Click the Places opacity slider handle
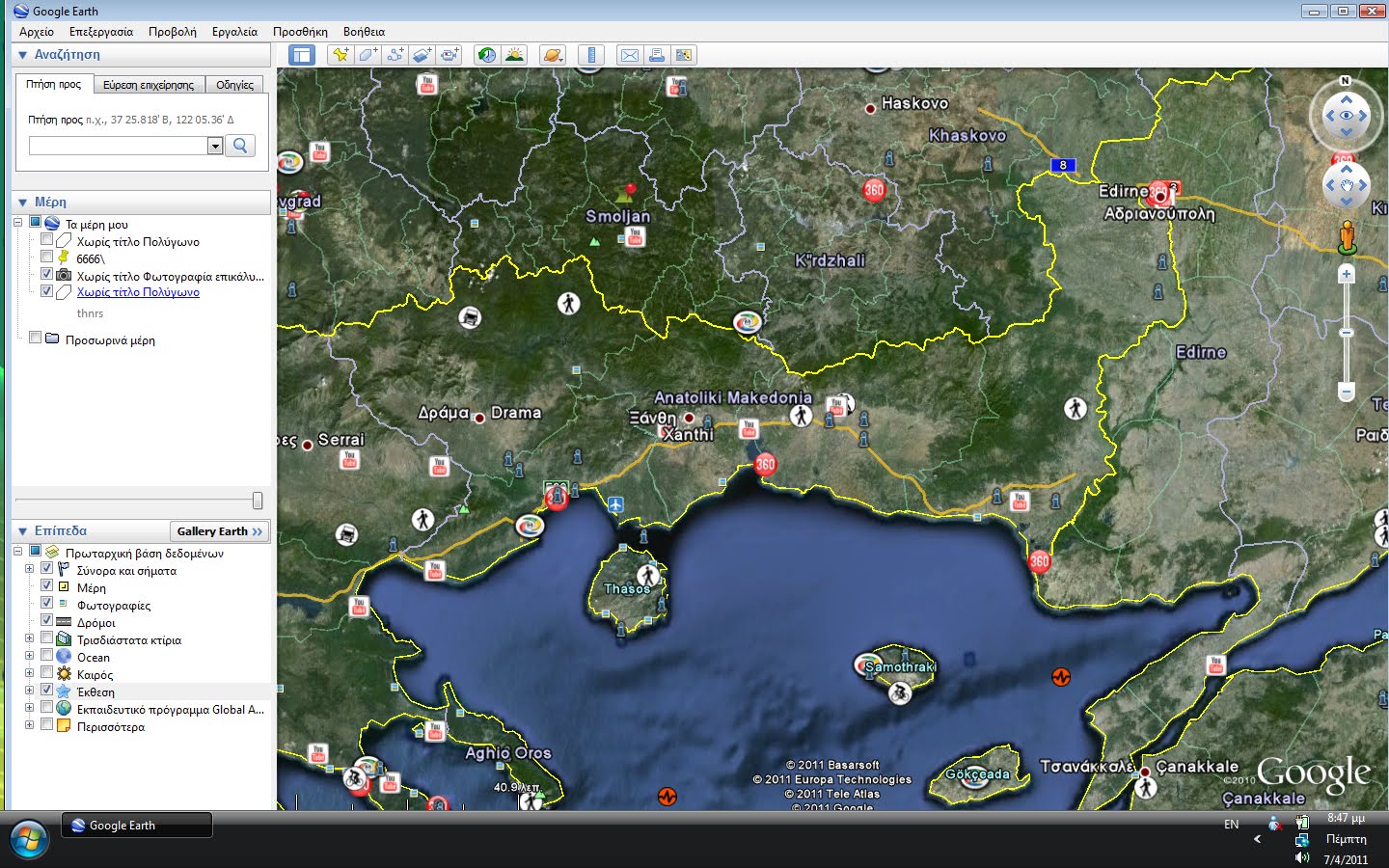The height and width of the screenshot is (868, 1389). point(258,500)
